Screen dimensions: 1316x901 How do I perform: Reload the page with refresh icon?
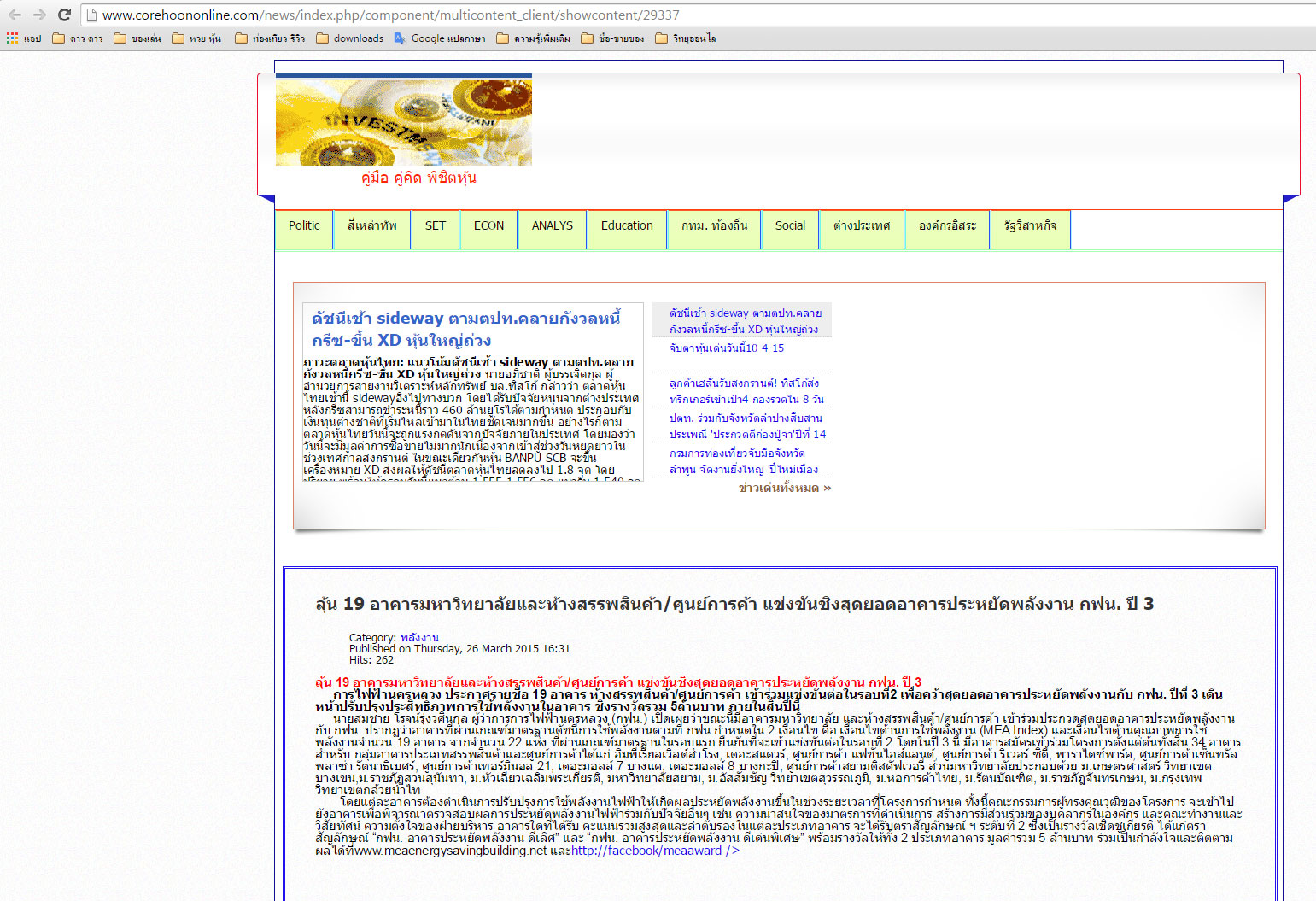point(64,15)
